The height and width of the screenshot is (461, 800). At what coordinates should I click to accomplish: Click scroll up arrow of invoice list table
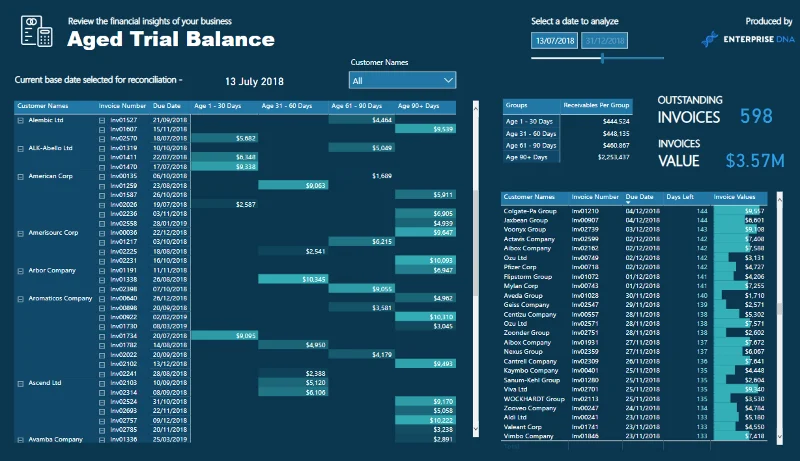(780, 199)
